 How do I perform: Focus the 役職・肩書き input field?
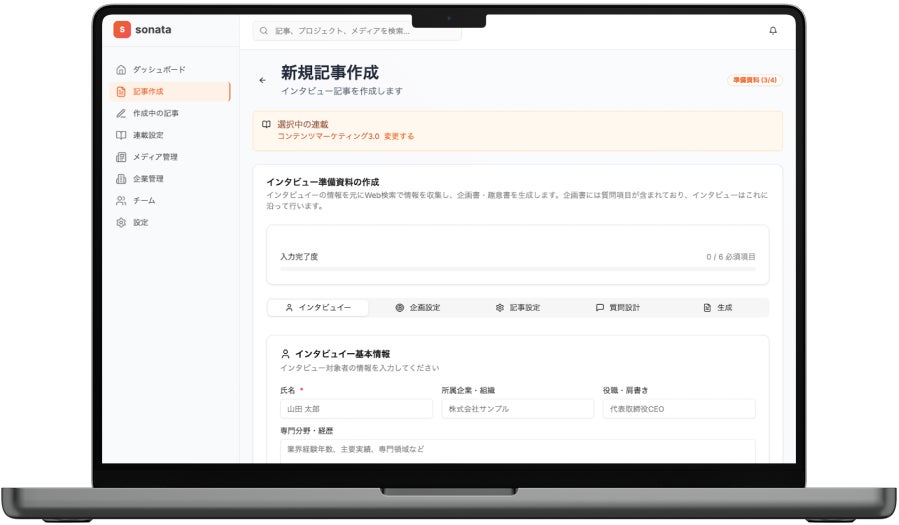tap(679, 409)
